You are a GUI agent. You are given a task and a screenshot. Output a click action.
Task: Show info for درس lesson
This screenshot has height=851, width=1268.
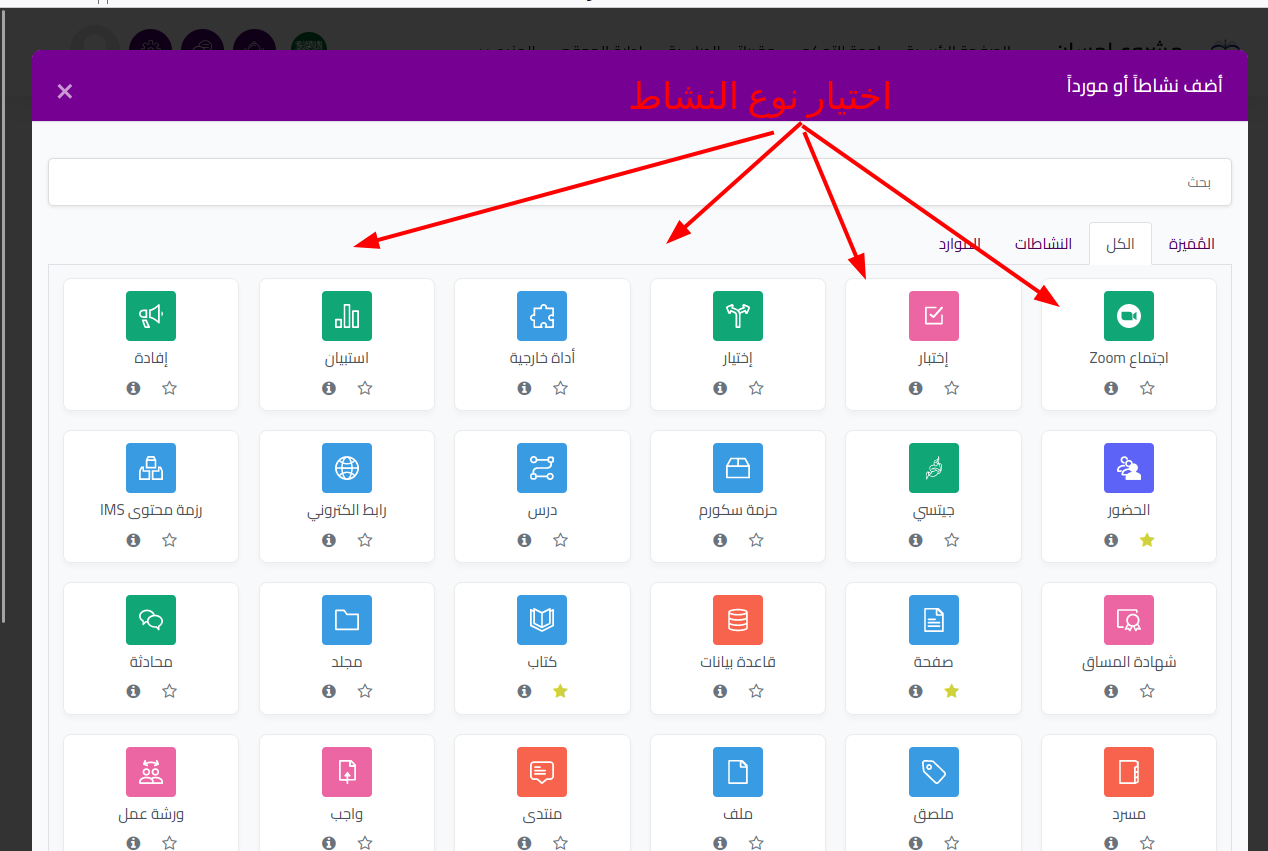click(524, 540)
